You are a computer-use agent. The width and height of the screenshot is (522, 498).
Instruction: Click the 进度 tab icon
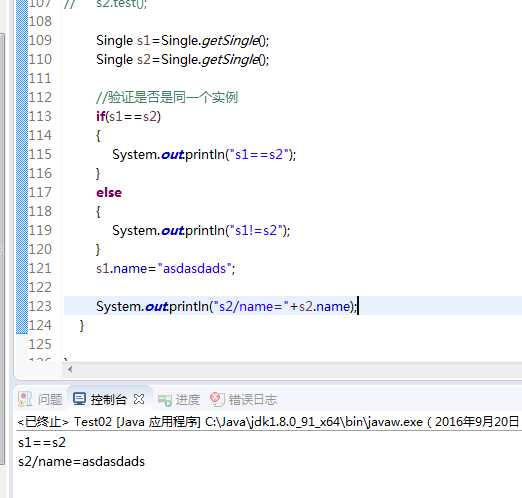tap(165, 400)
